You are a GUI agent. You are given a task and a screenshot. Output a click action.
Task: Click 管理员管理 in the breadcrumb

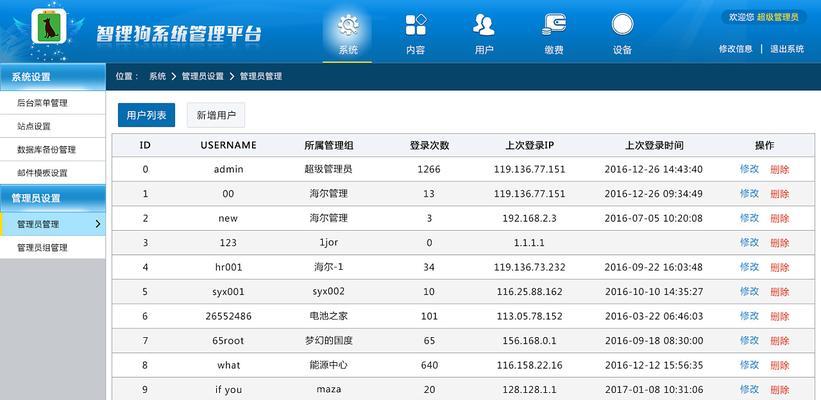tap(261, 76)
